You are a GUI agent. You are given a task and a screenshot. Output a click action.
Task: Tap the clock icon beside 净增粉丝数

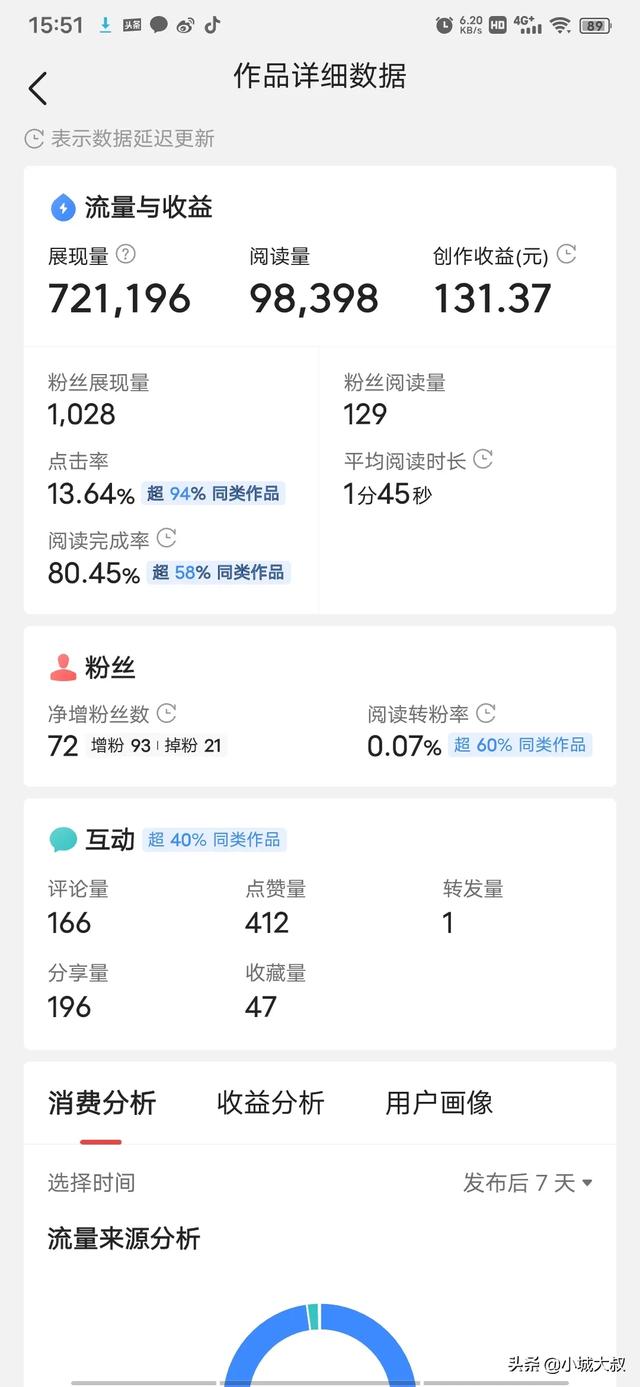pyautogui.click(x=166, y=713)
